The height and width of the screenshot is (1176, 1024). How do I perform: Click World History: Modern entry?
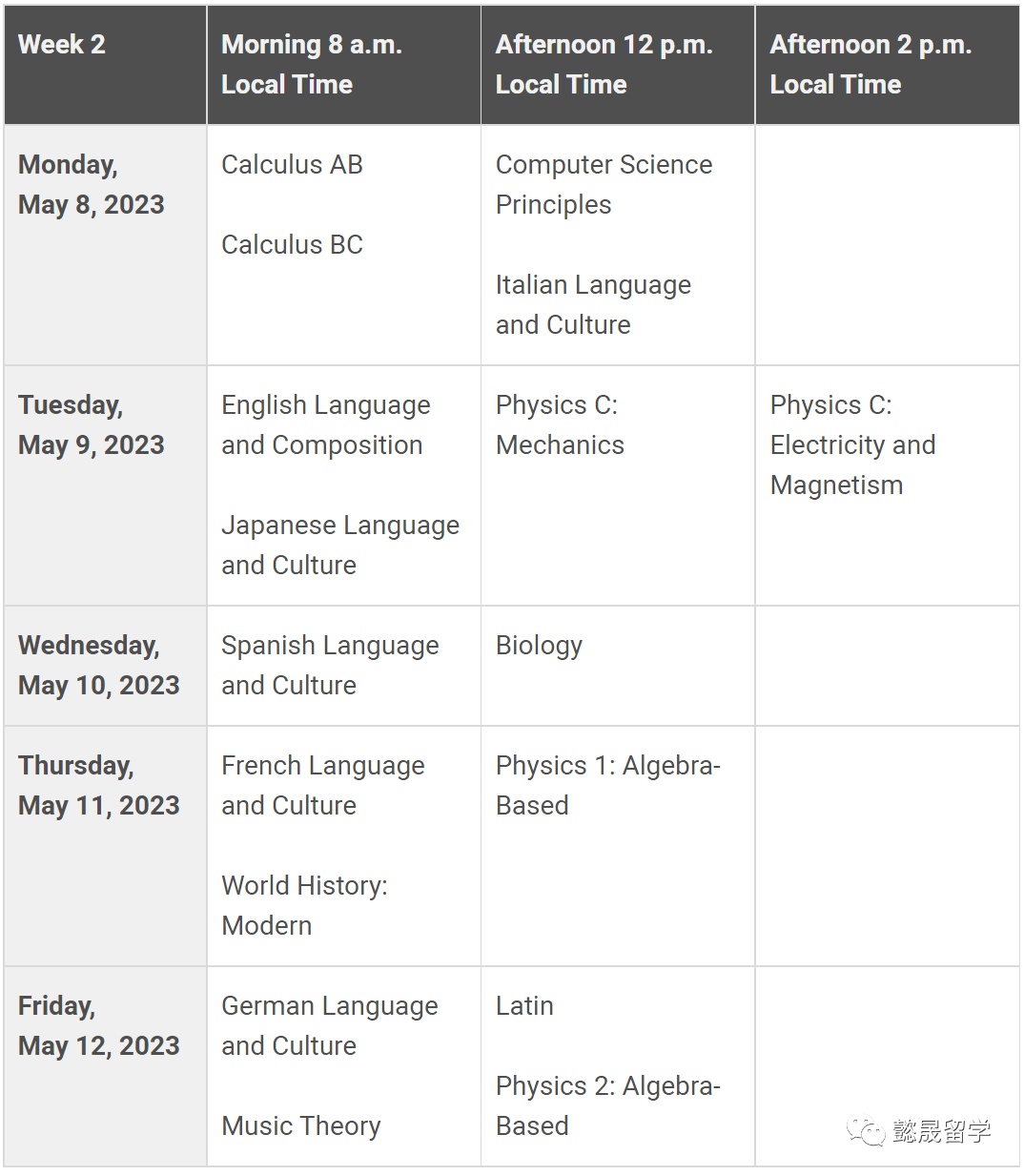point(304,905)
